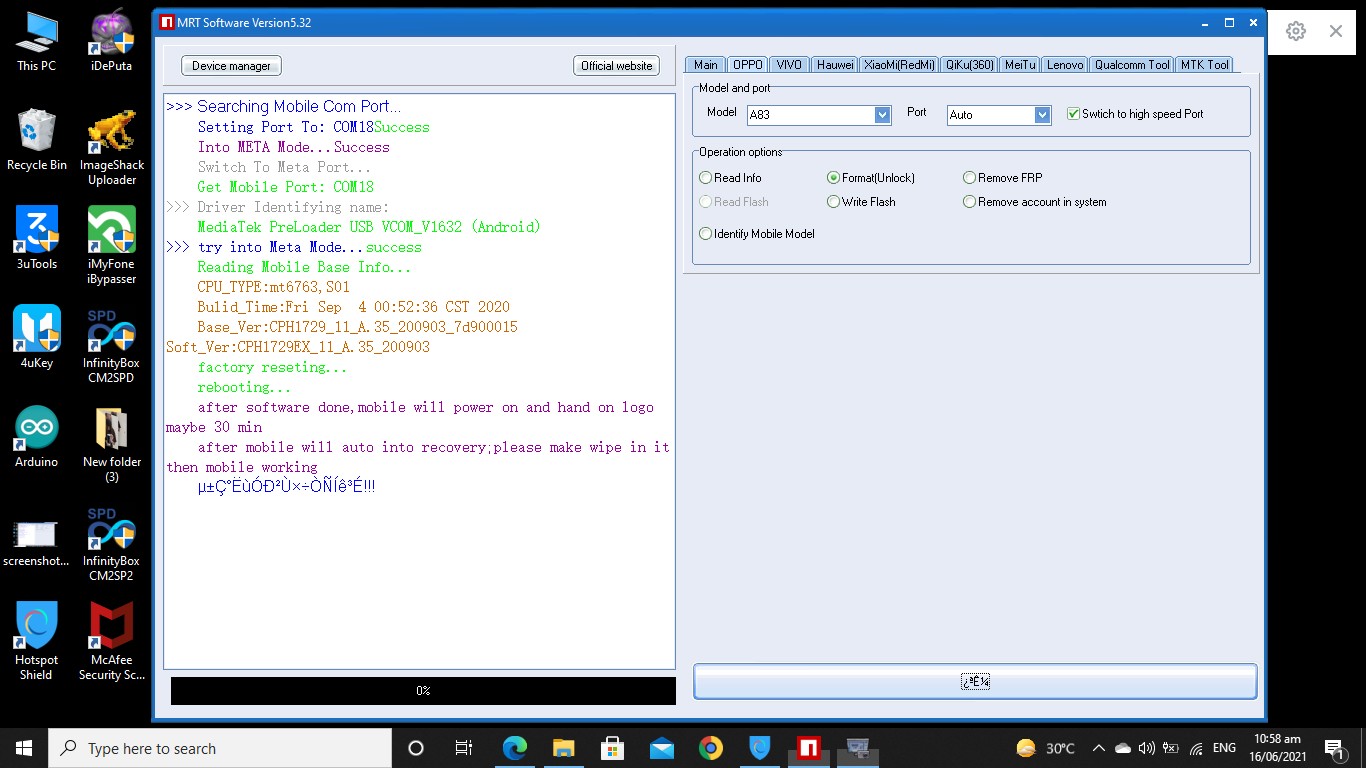
Task: Switch to the Main tab
Action: (706, 65)
